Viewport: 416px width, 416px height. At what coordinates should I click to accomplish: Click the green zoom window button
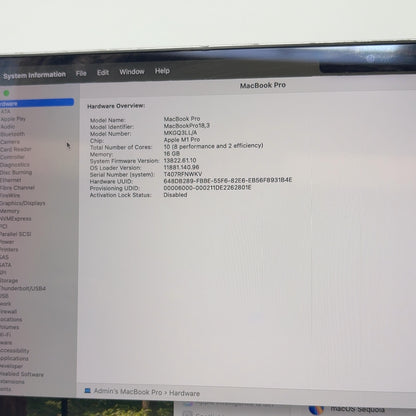pos(6,93)
